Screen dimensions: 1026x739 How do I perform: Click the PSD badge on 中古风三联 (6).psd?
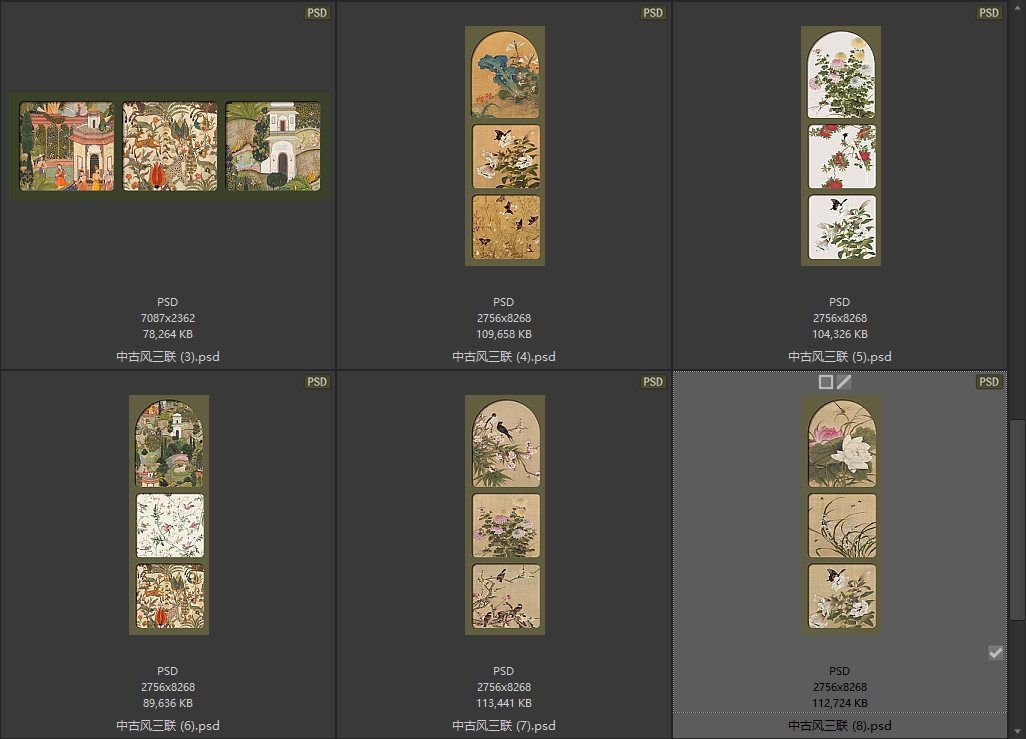pyautogui.click(x=317, y=382)
